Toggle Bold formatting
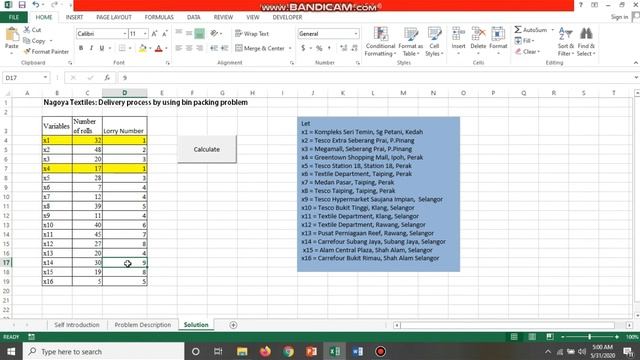640x360 pixels. [81, 48]
